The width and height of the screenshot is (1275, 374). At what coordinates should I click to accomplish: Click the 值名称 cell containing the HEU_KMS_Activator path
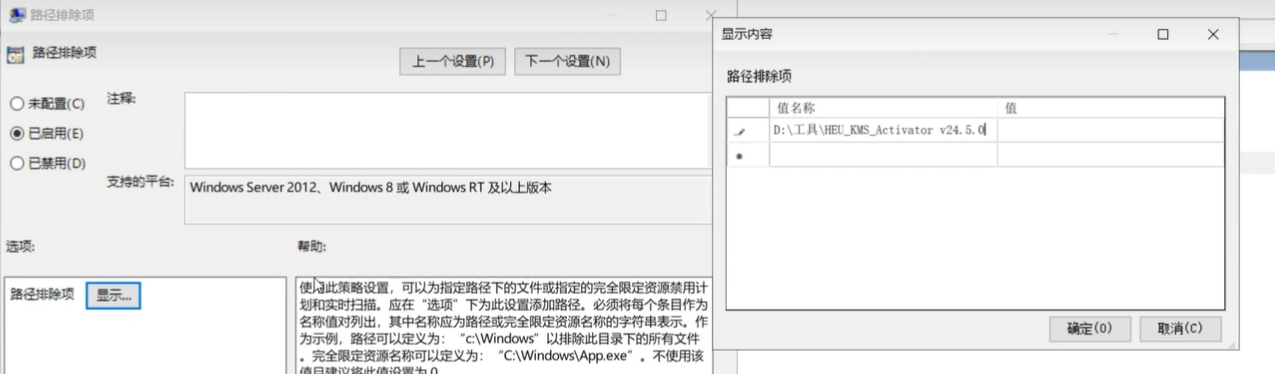(883, 130)
